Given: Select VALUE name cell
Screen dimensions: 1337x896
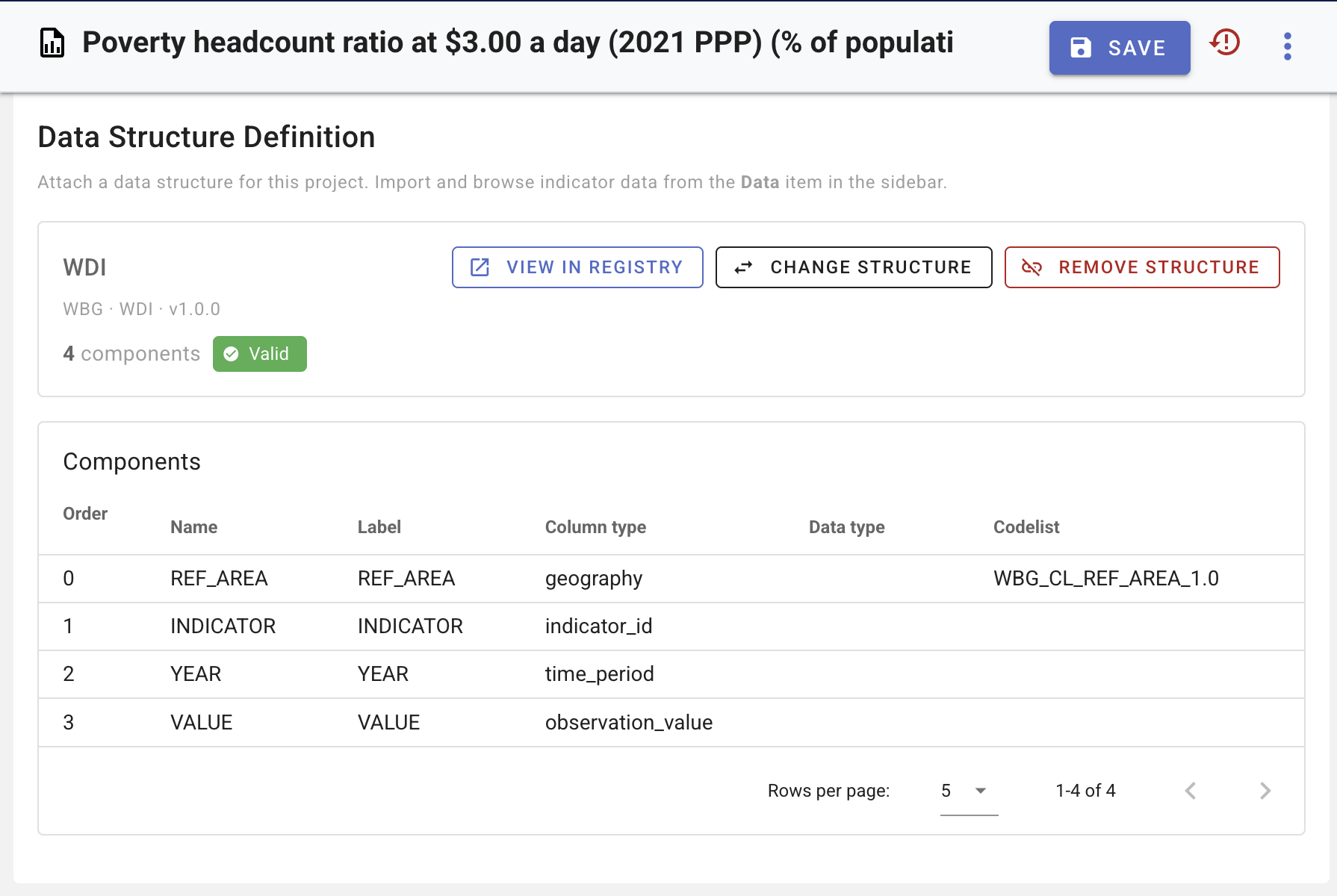Looking at the screenshot, I should (x=202, y=723).
